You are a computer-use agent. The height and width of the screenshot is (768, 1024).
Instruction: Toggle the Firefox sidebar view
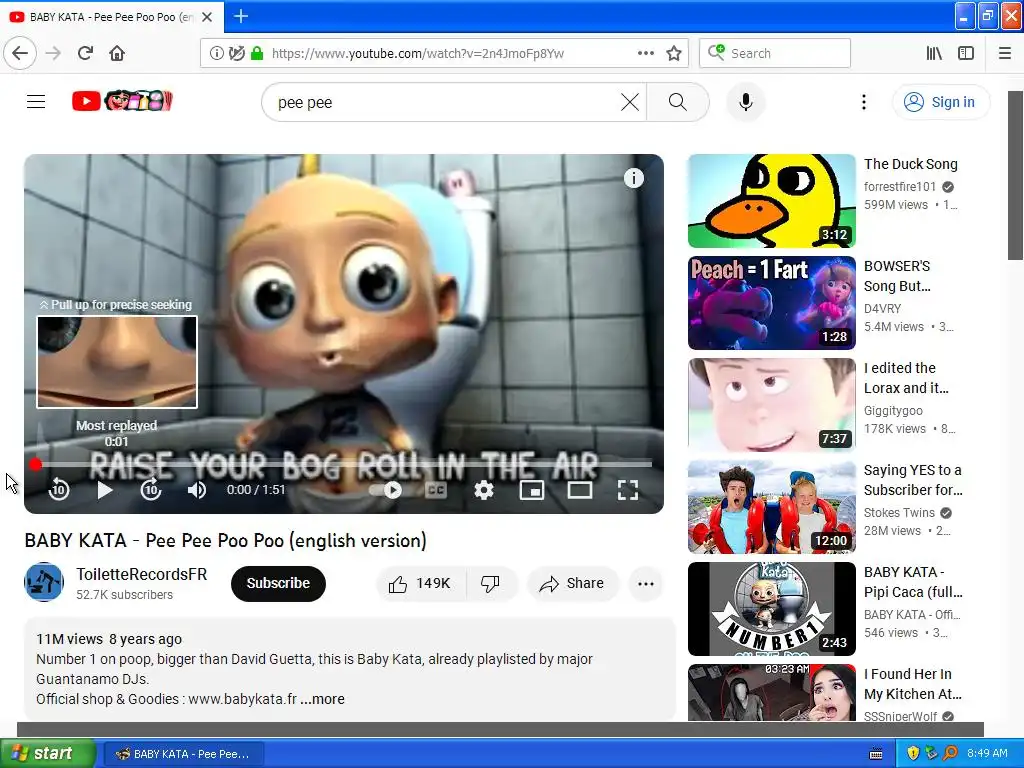click(966, 53)
